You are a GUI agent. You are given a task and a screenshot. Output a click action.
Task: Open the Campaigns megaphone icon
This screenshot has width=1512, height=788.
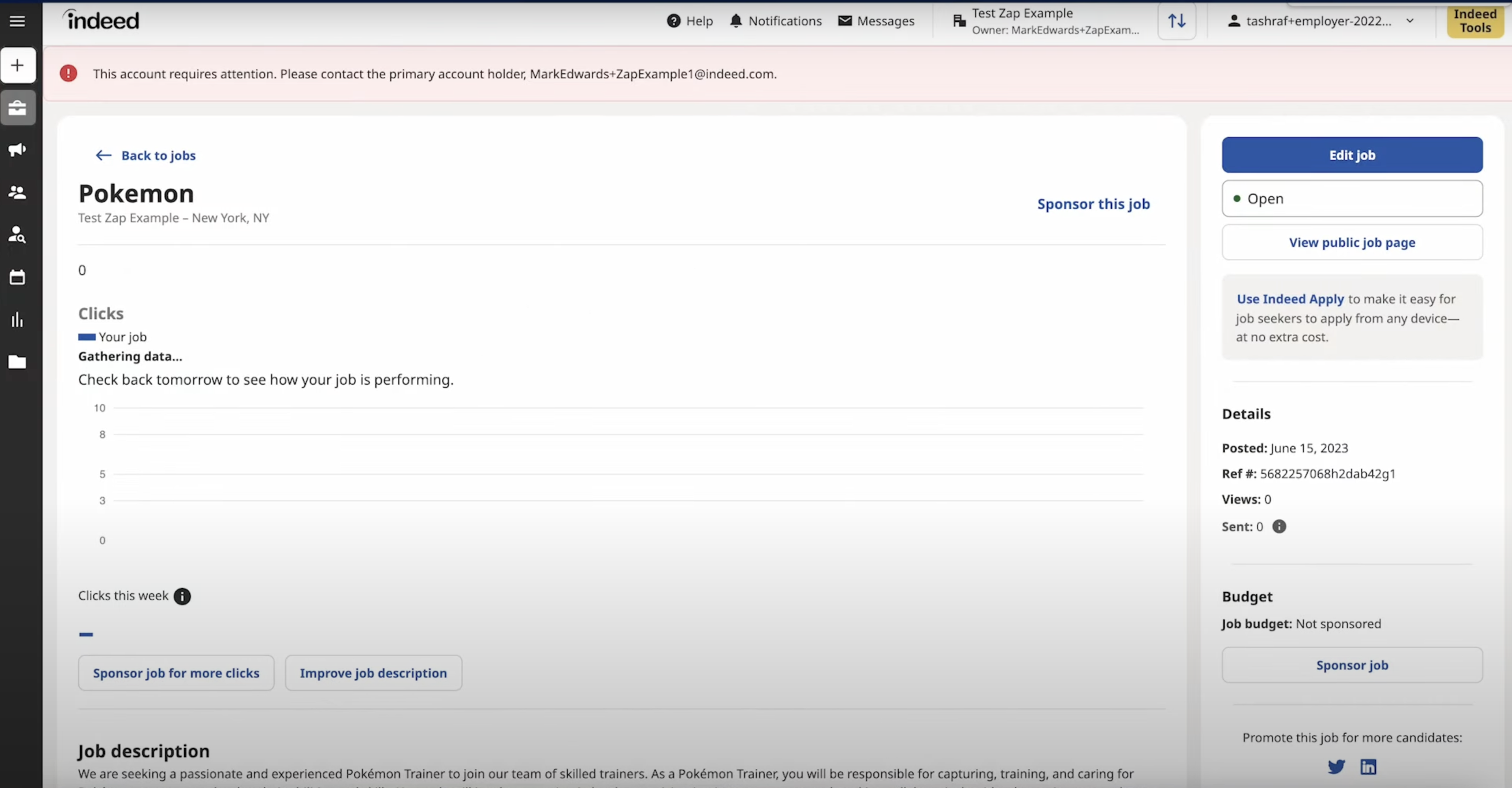coord(17,149)
